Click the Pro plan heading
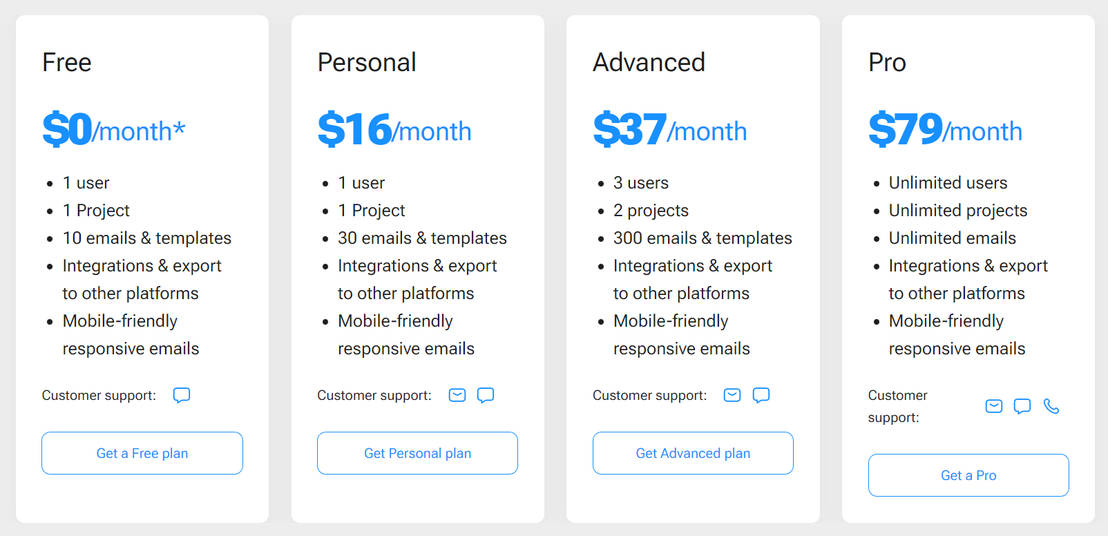The width and height of the screenshot is (1108, 536). pyautogui.click(x=887, y=62)
